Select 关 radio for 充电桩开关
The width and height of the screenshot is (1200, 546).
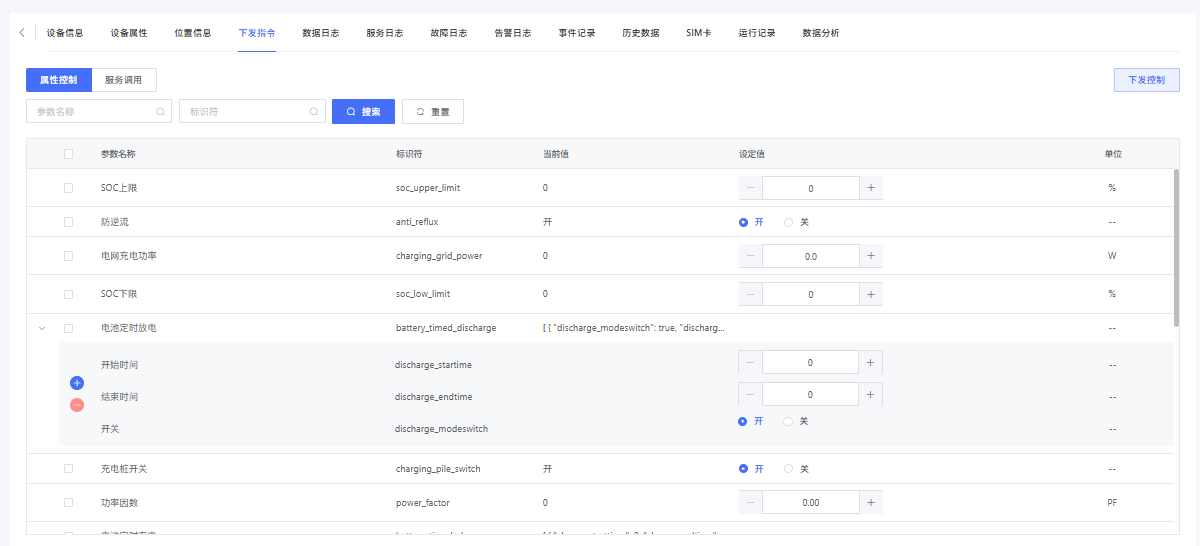pos(789,468)
